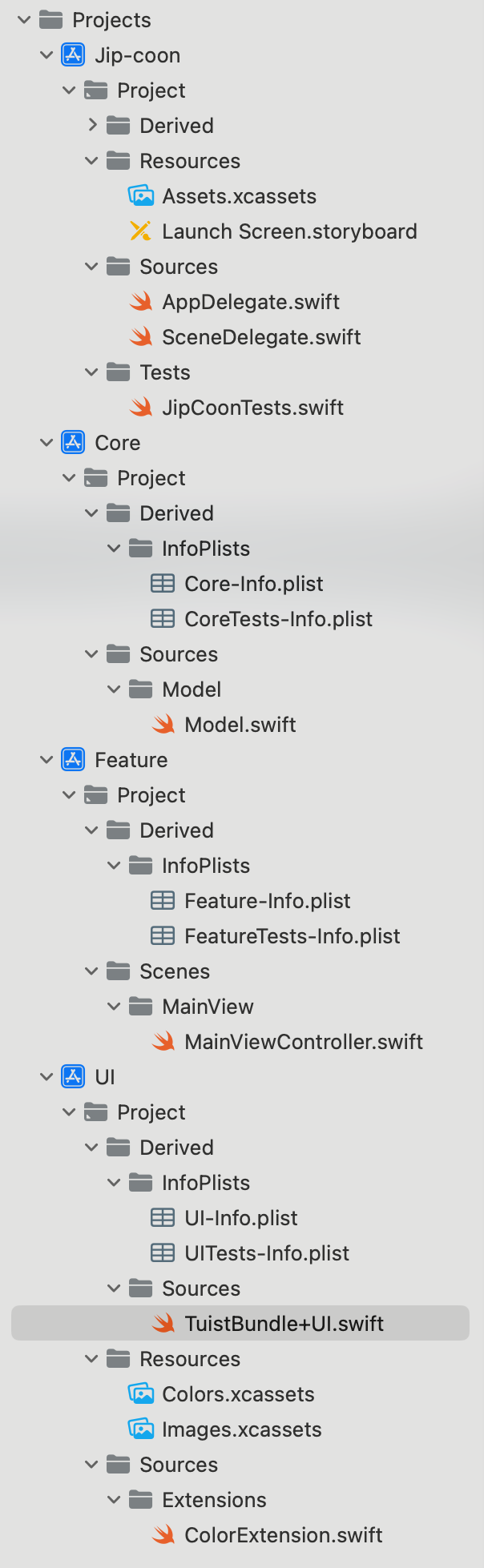Collapse the Core project disclosure chevron
The image size is (484, 1568).
pyautogui.click(x=46, y=443)
